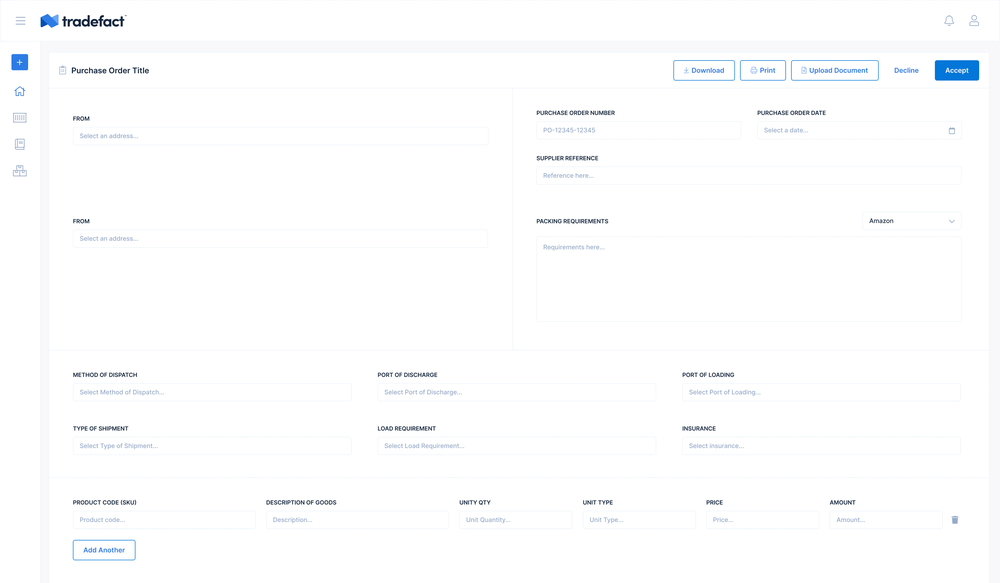The image size is (1000, 583).
Task: Click the Unit Quantity field
Action: pos(515,520)
